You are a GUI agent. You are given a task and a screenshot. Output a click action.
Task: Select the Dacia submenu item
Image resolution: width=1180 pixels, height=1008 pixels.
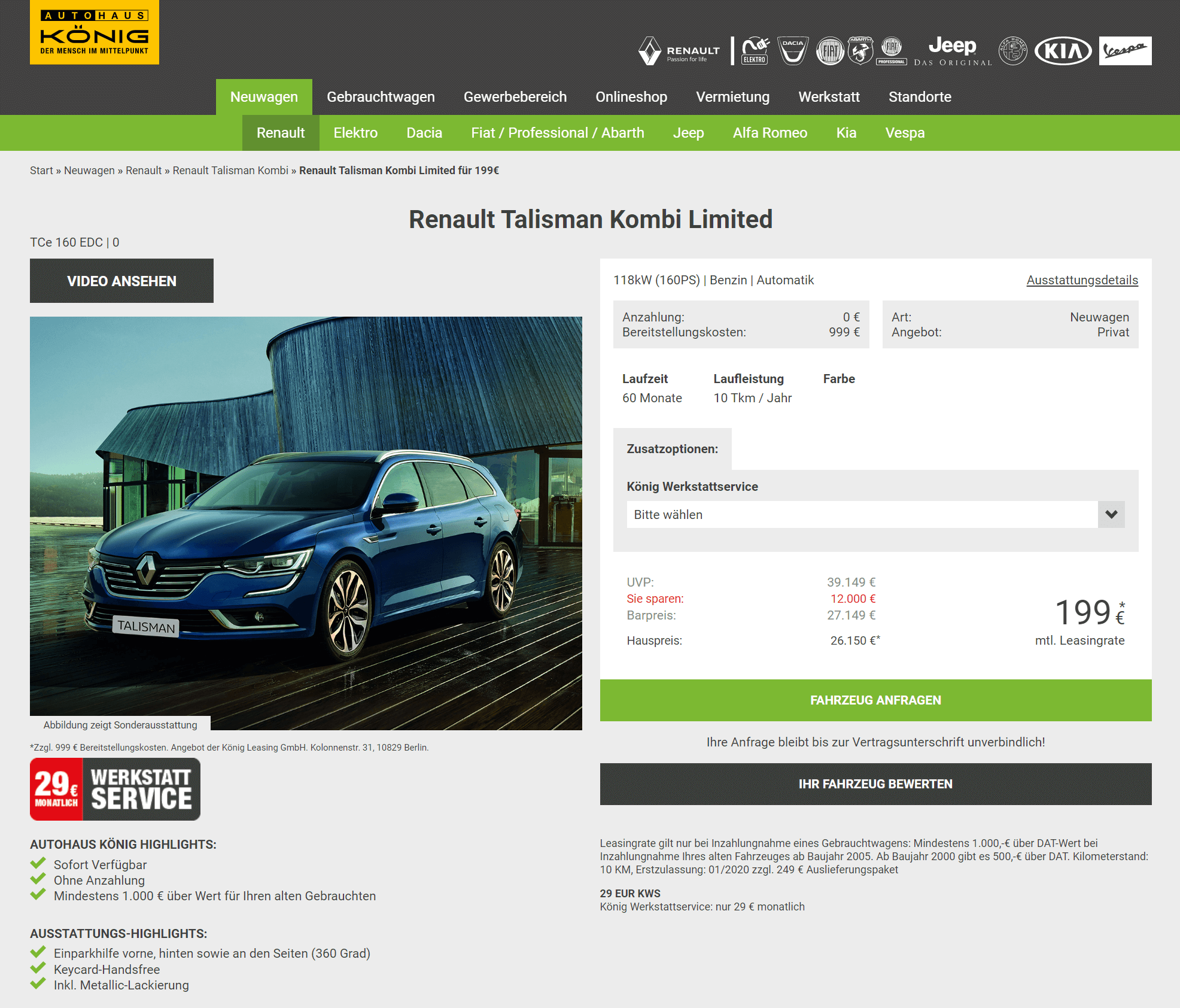(424, 133)
